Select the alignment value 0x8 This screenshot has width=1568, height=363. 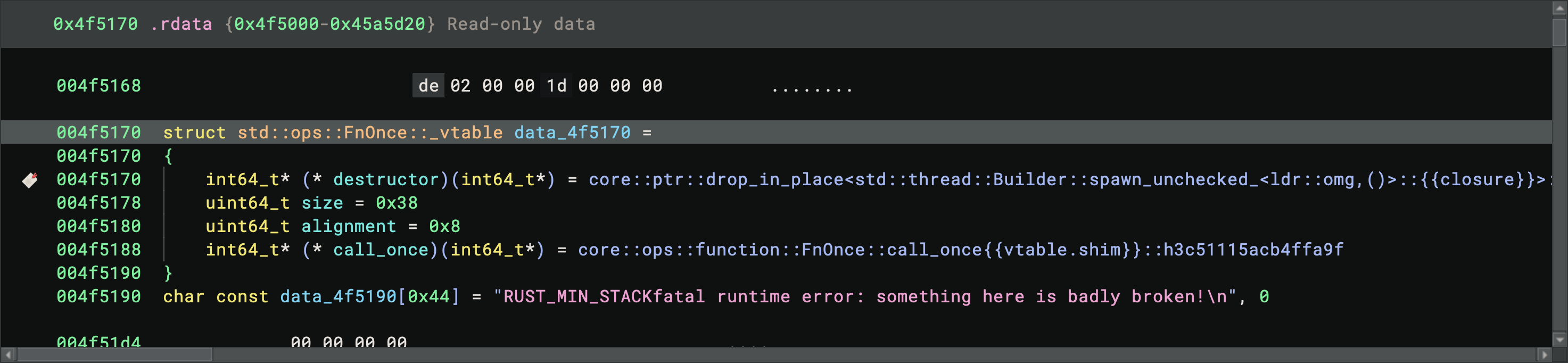pos(444,227)
